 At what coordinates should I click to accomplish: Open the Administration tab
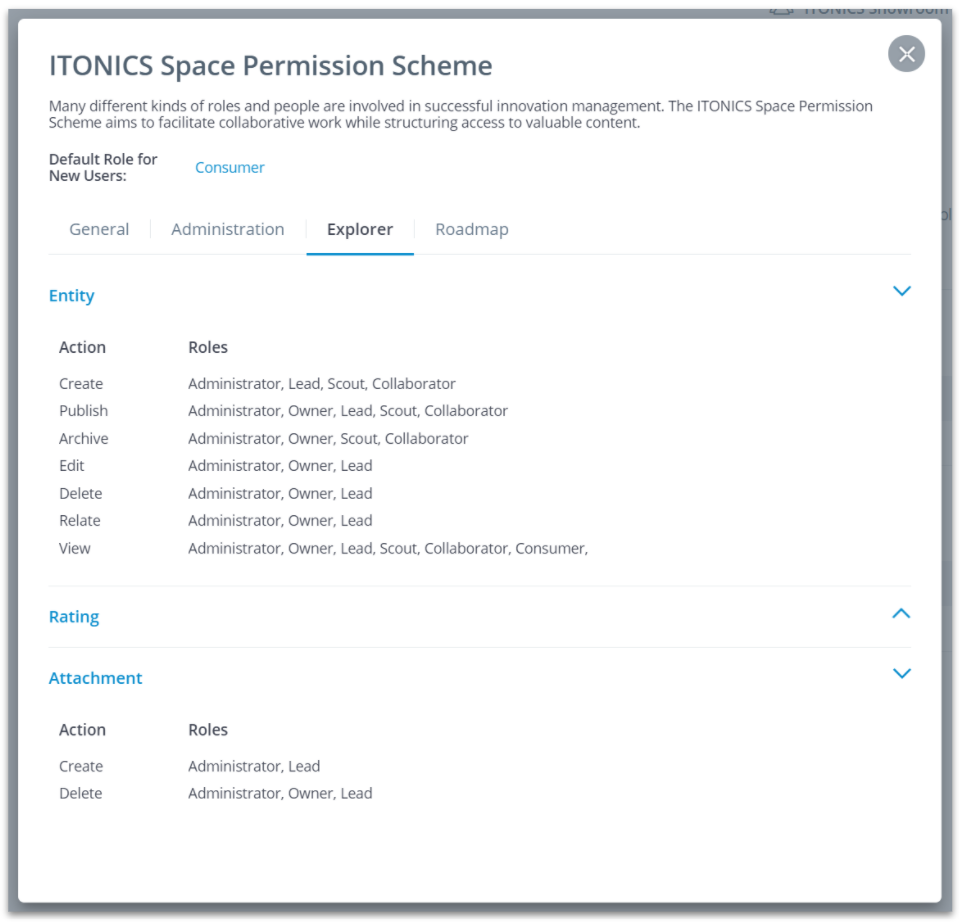point(228,229)
